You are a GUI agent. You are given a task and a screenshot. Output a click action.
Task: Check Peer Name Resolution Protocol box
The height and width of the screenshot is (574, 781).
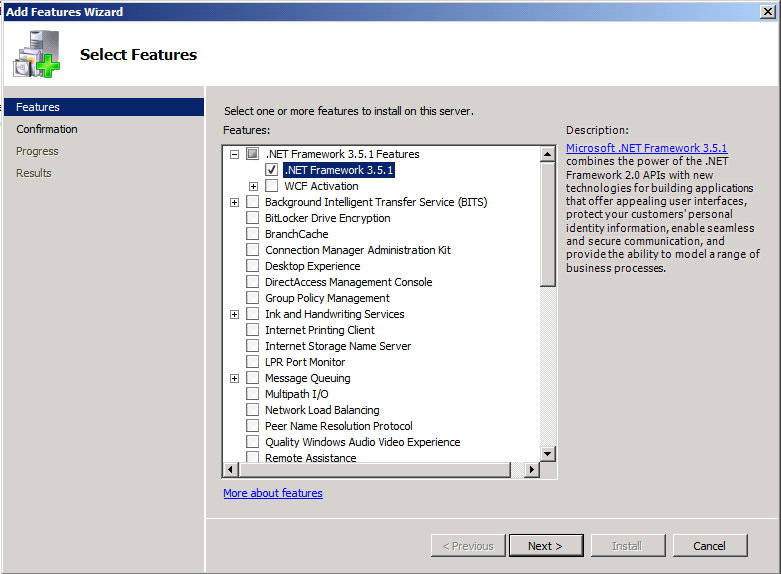(253, 426)
